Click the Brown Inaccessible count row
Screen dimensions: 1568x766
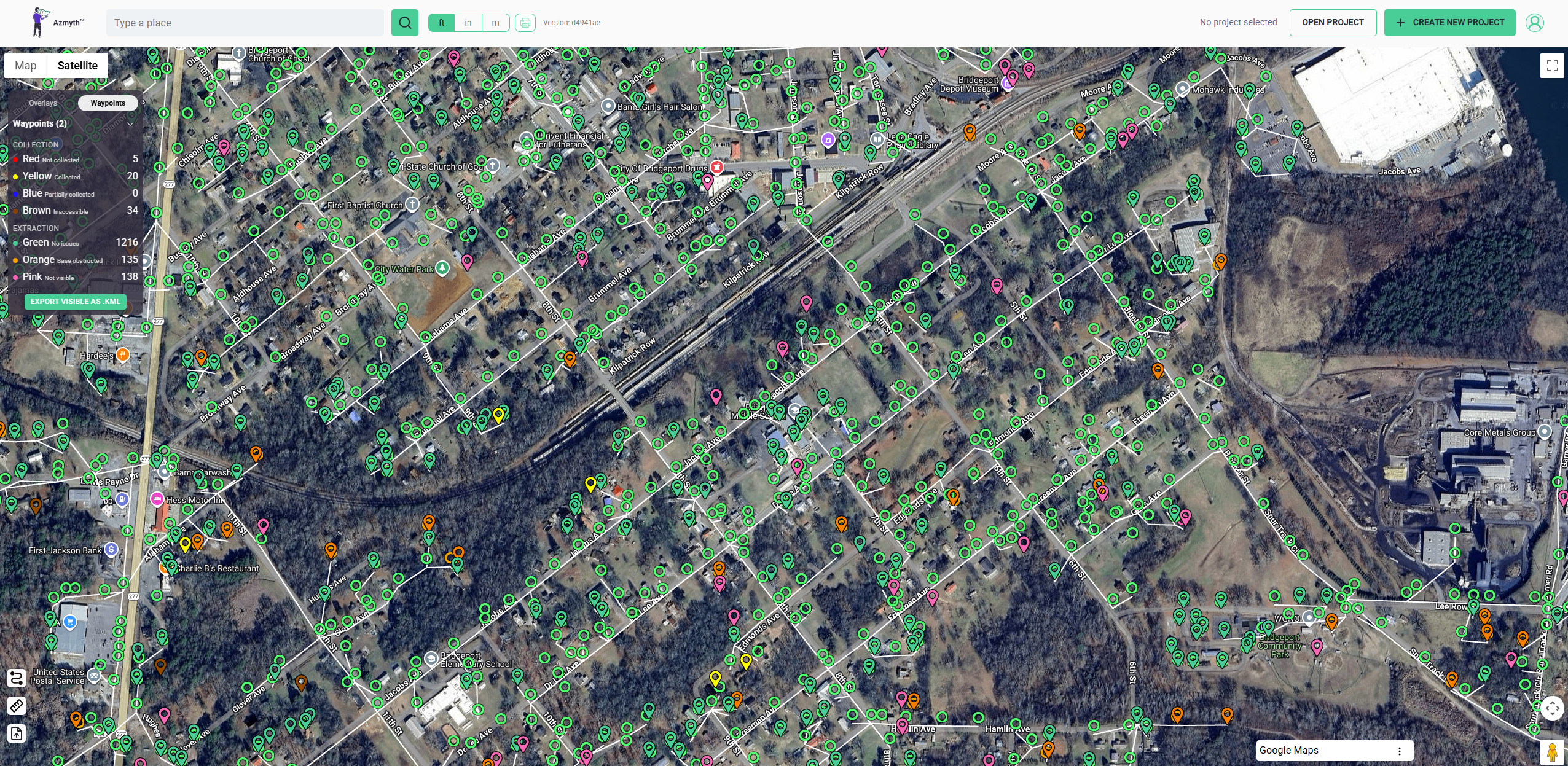[75, 211]
